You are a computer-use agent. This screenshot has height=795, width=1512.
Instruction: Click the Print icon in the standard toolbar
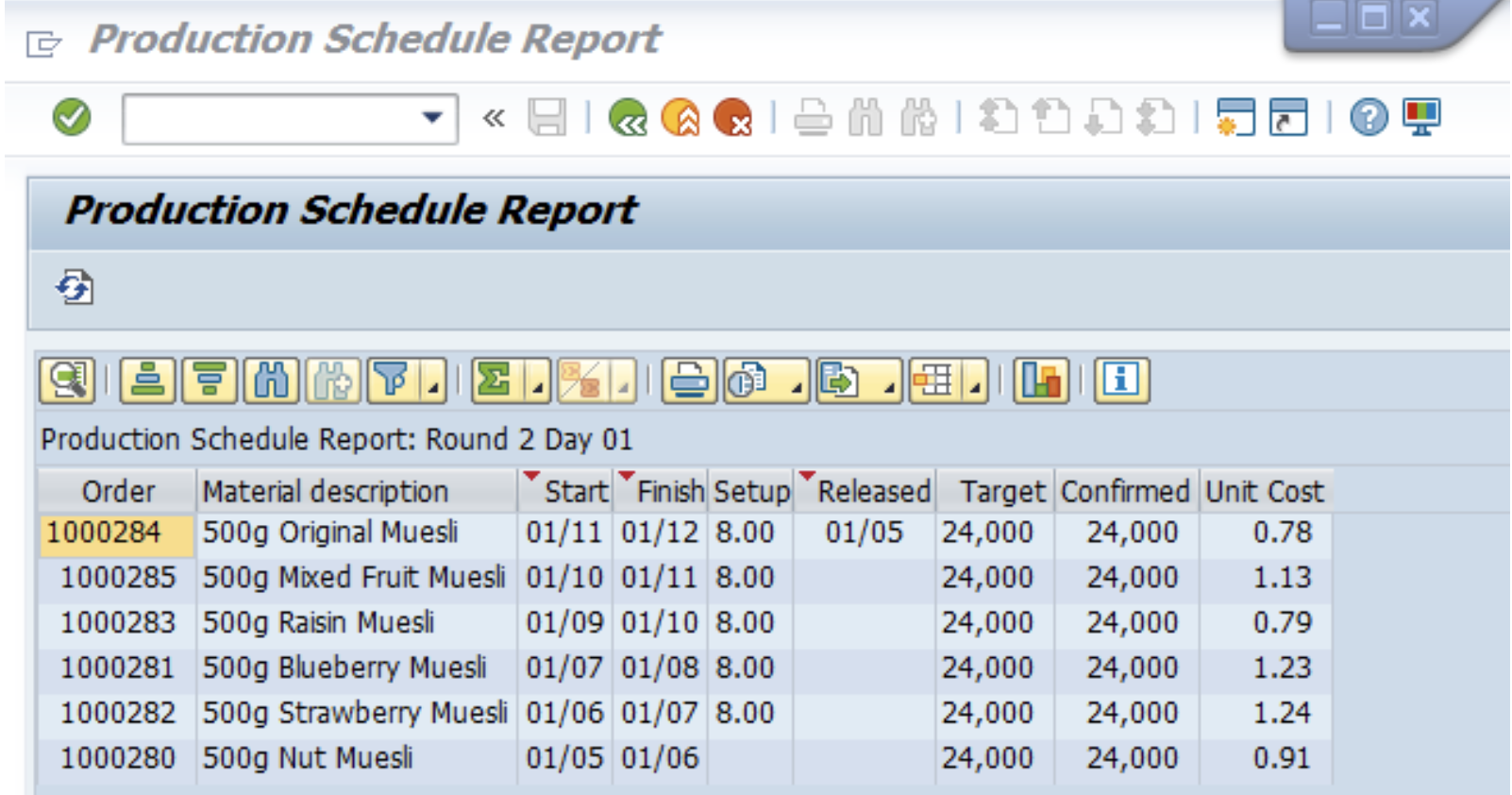tap(812, 118)
